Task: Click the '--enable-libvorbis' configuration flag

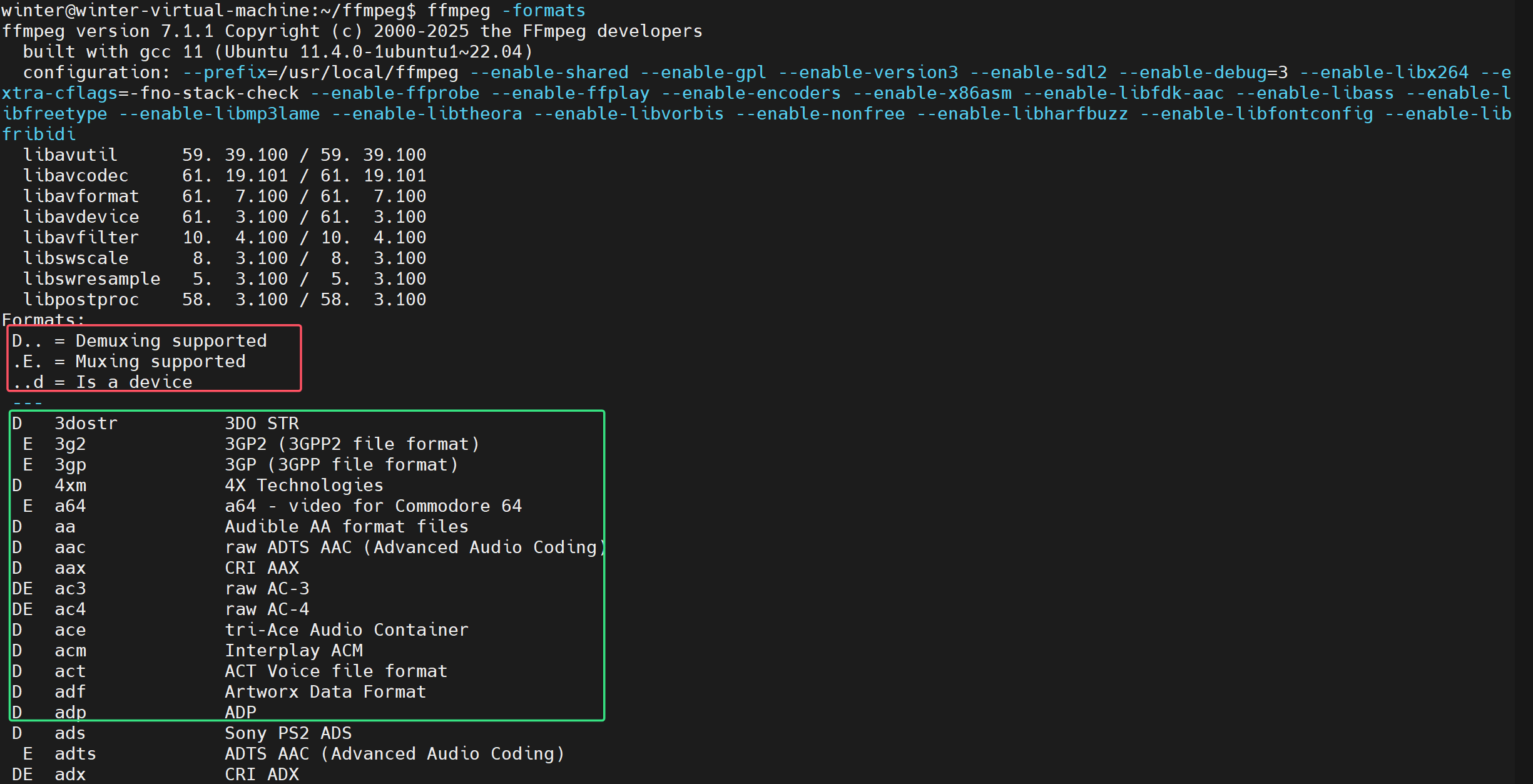Action: tap(629, 114)
